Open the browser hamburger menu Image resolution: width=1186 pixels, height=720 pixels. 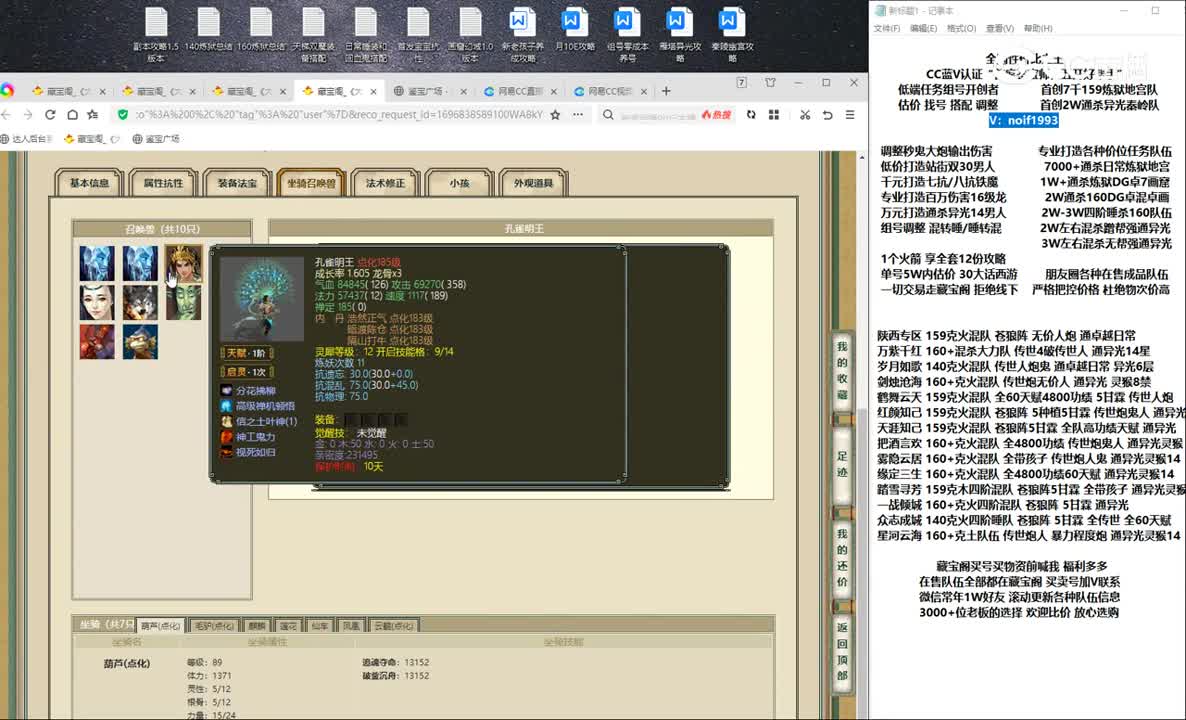850,115
